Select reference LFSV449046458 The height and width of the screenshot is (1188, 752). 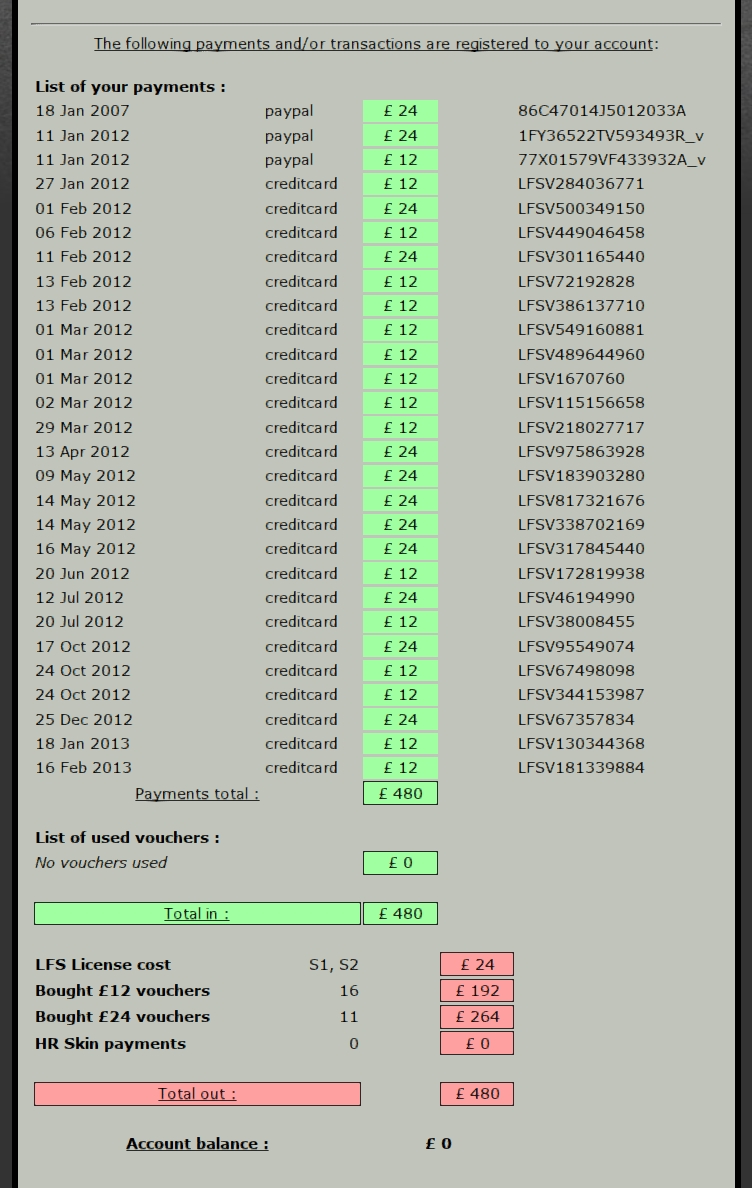(x=581, y=233)
